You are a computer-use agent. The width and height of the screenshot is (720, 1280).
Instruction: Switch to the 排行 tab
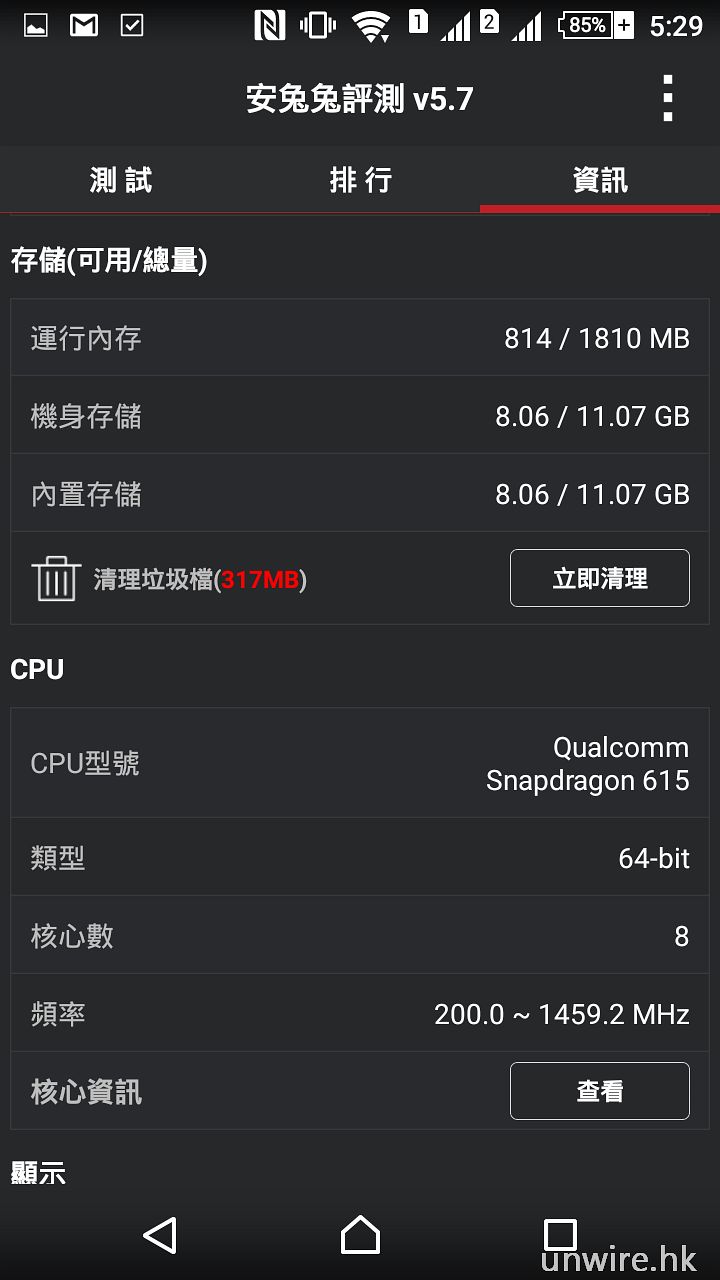(360, 180)
